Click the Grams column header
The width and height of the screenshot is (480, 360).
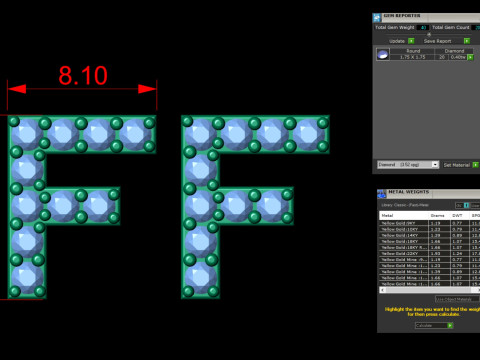pos(438,216)
